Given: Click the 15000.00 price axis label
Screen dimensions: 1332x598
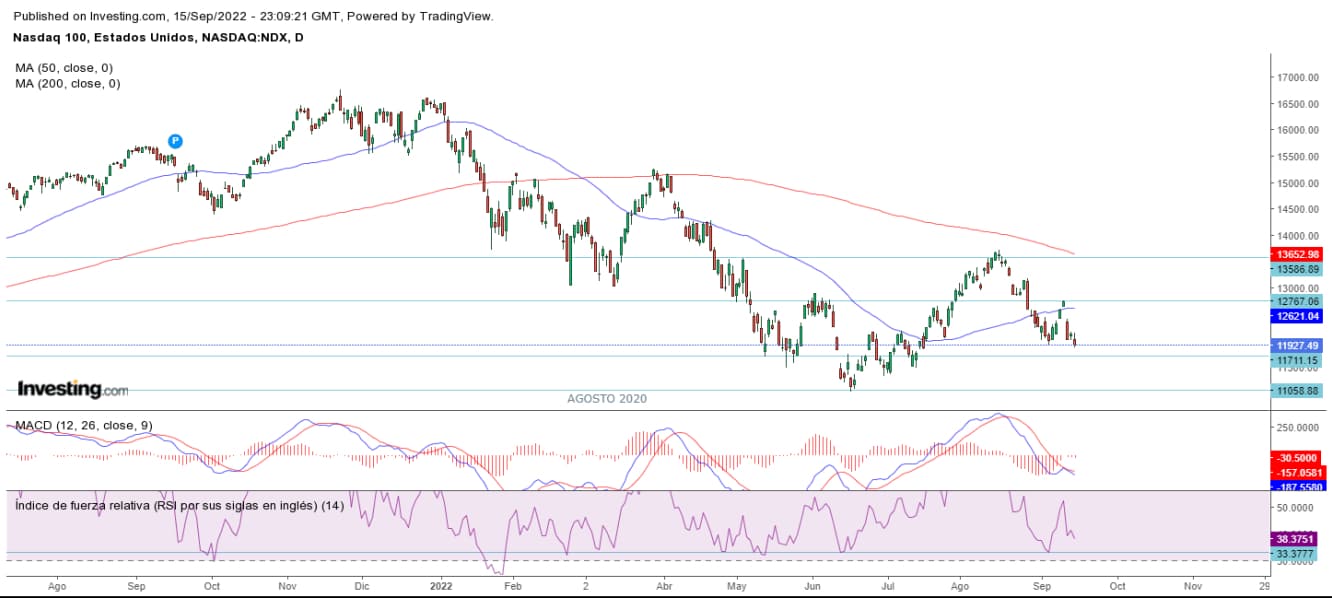Looking at the screenshot, I should (x=1296, y=184).
